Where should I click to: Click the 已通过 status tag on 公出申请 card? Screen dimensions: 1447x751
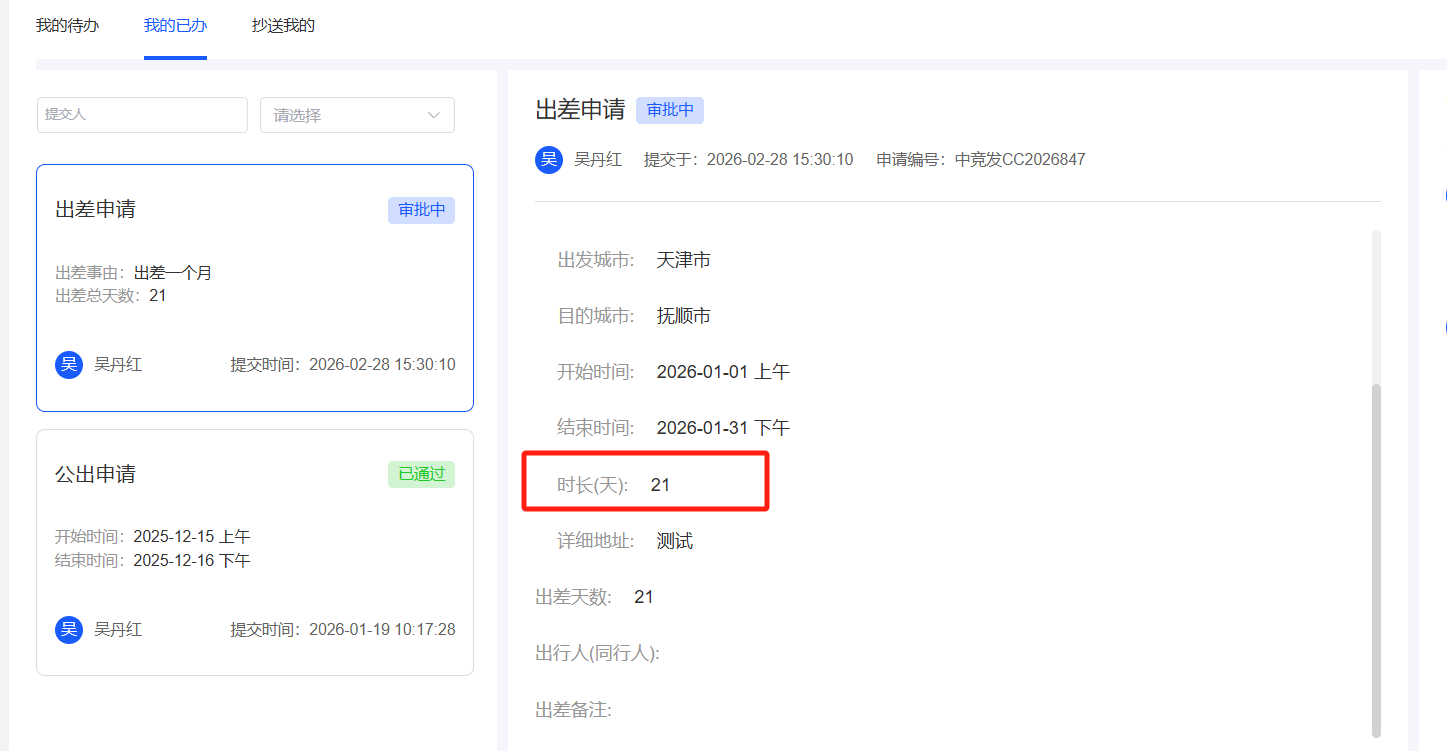coord(421,474)
